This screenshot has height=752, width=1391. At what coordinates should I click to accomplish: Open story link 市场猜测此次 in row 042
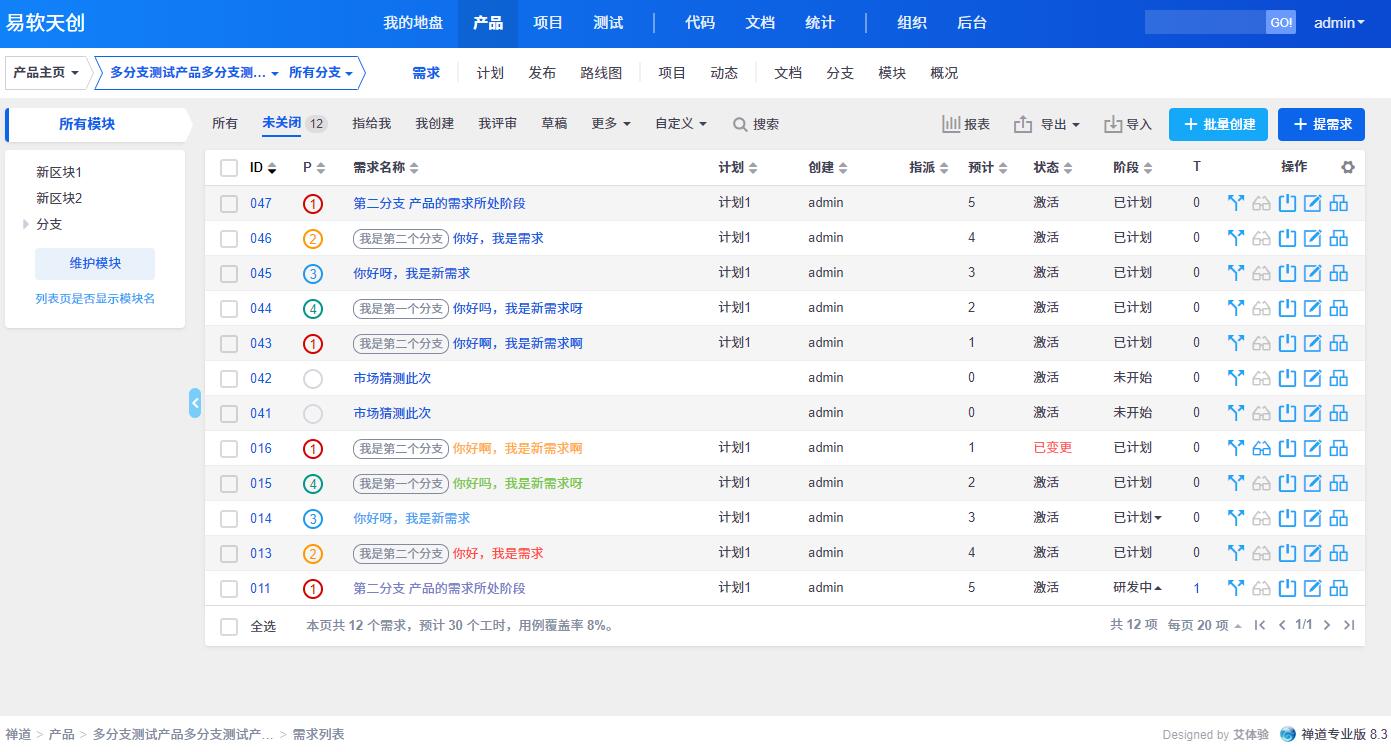(392, 378)
